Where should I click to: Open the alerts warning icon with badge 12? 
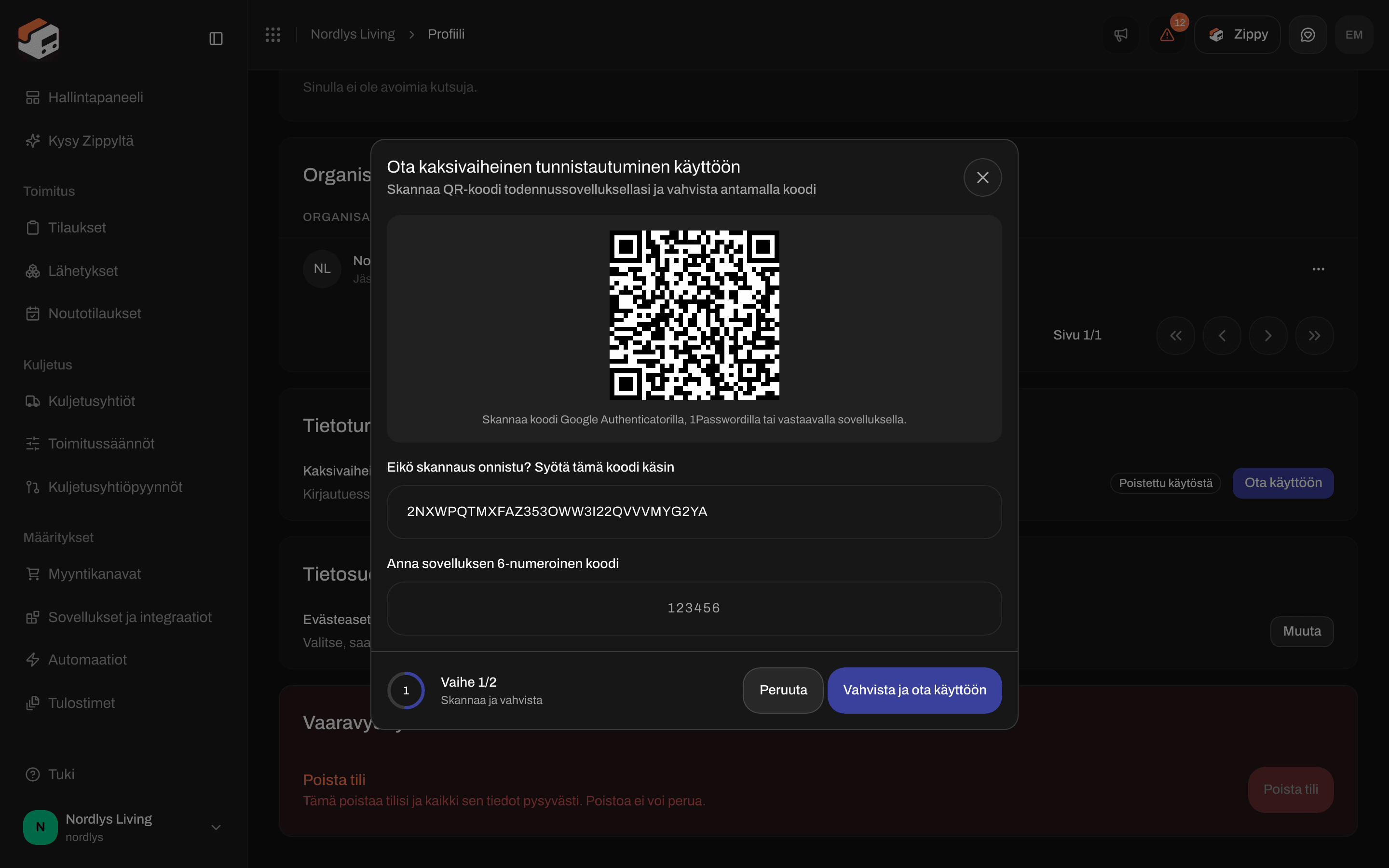[x=1167, y=35]
